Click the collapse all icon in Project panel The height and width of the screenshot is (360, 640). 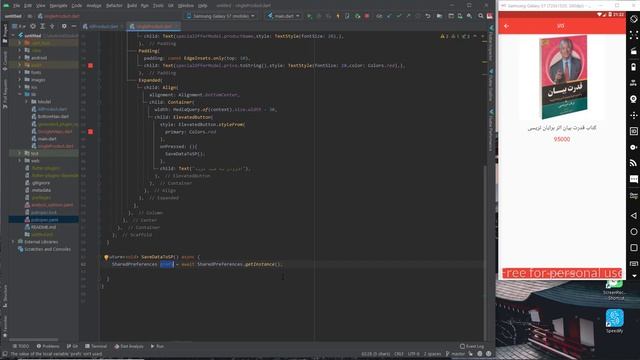[x=52, y=26]
